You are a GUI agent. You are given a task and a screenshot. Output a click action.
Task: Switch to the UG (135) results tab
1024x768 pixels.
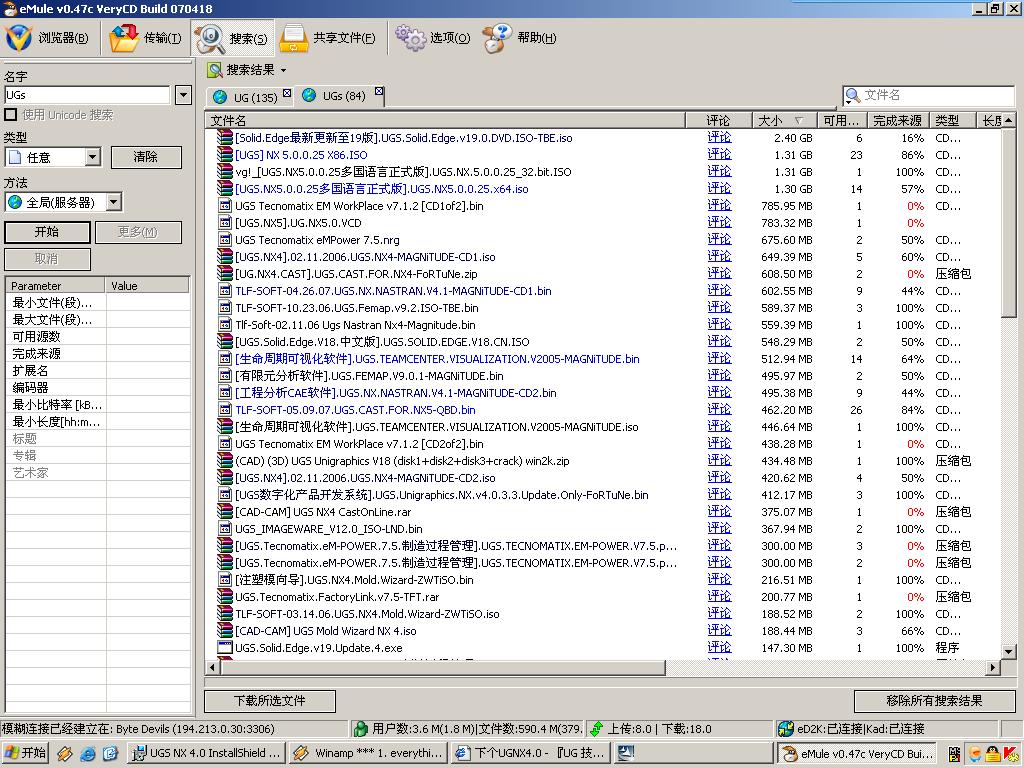[249, 97]
